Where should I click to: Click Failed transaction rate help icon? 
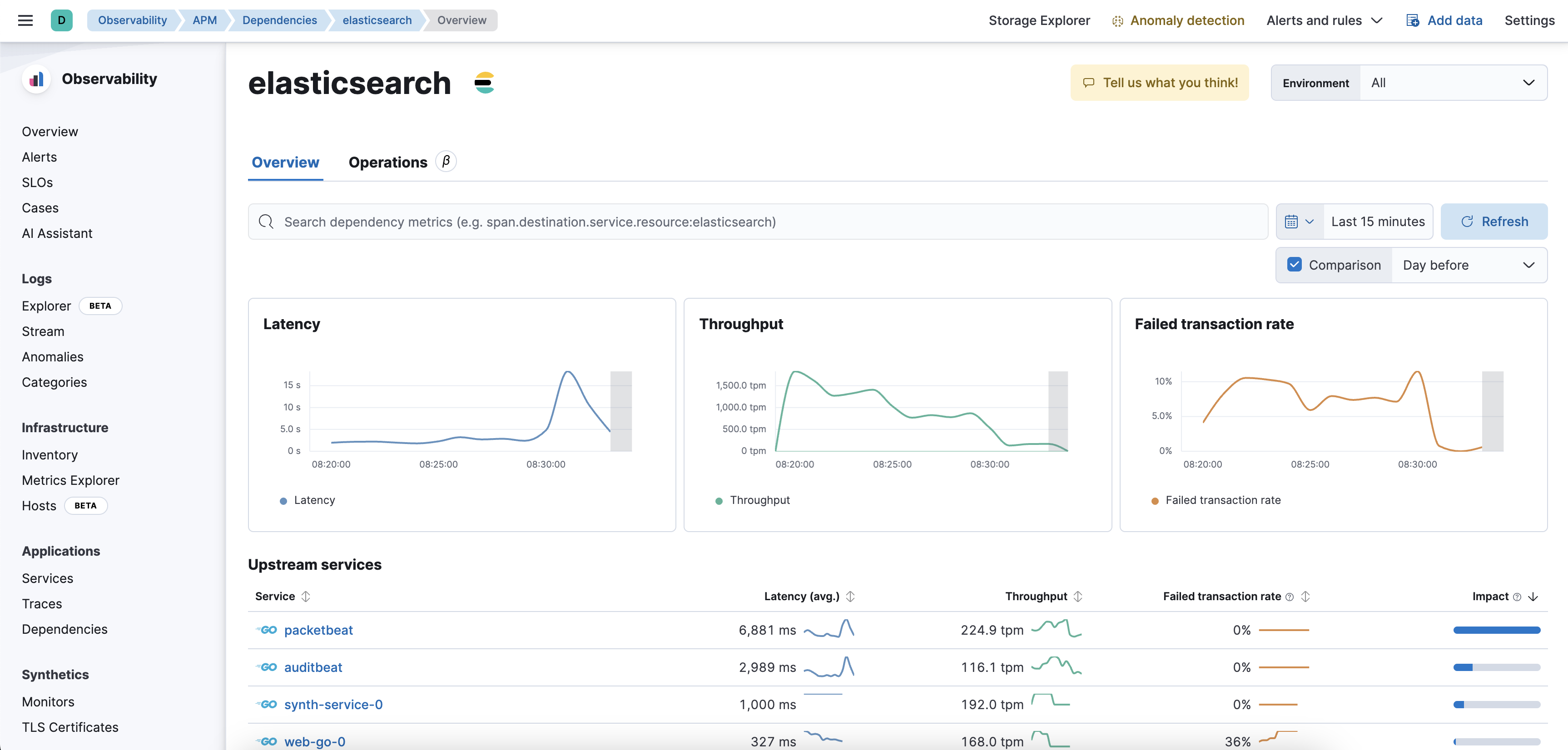click(1289, 597)
